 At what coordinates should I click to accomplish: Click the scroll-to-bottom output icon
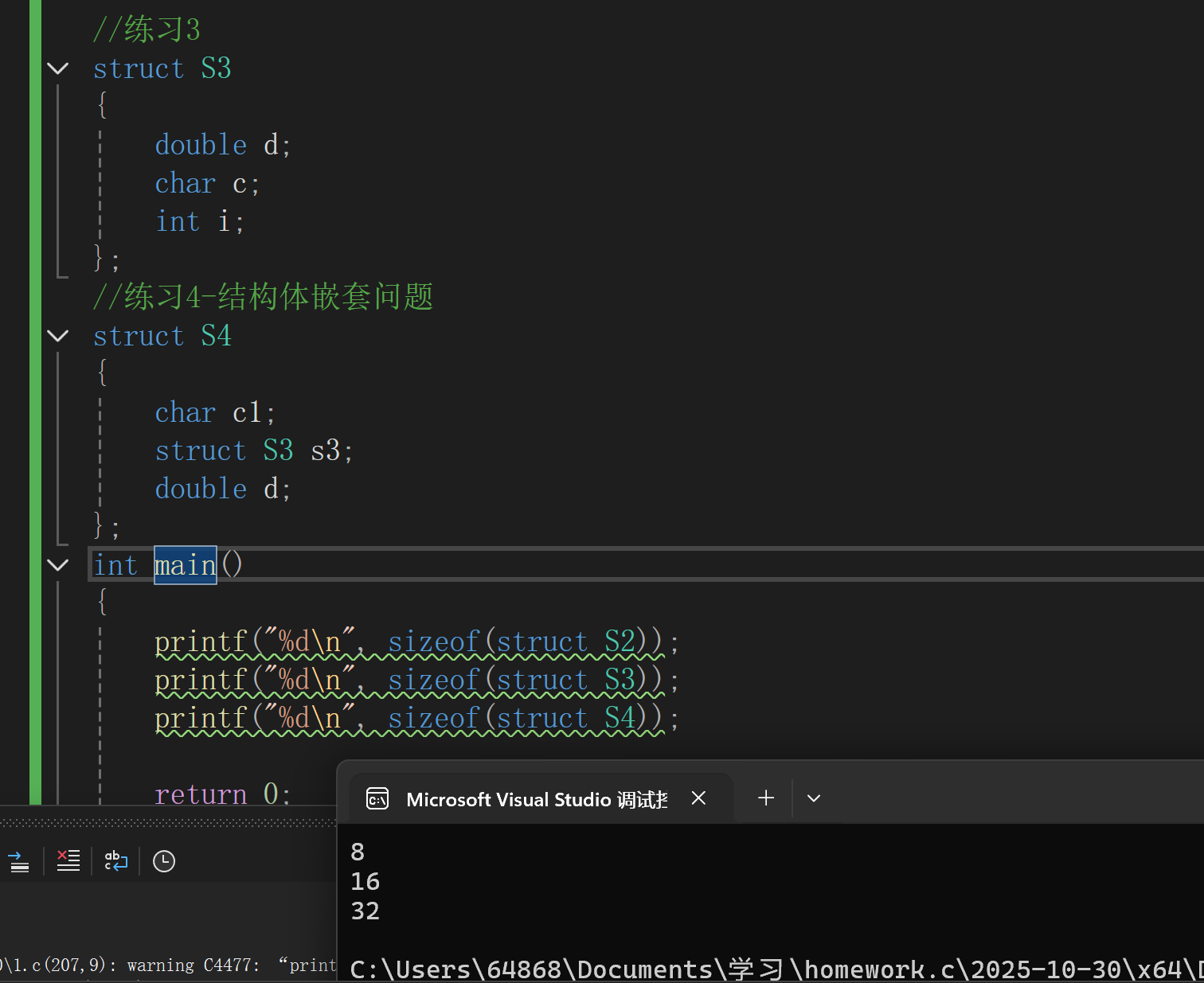[x=19, y=860]
